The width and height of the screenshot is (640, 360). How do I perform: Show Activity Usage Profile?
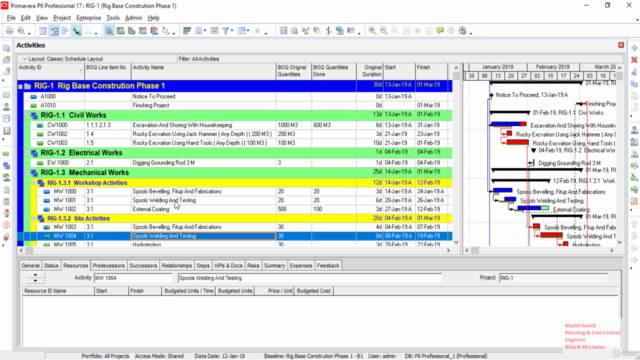pyautogui.click(x=131, y=31)
